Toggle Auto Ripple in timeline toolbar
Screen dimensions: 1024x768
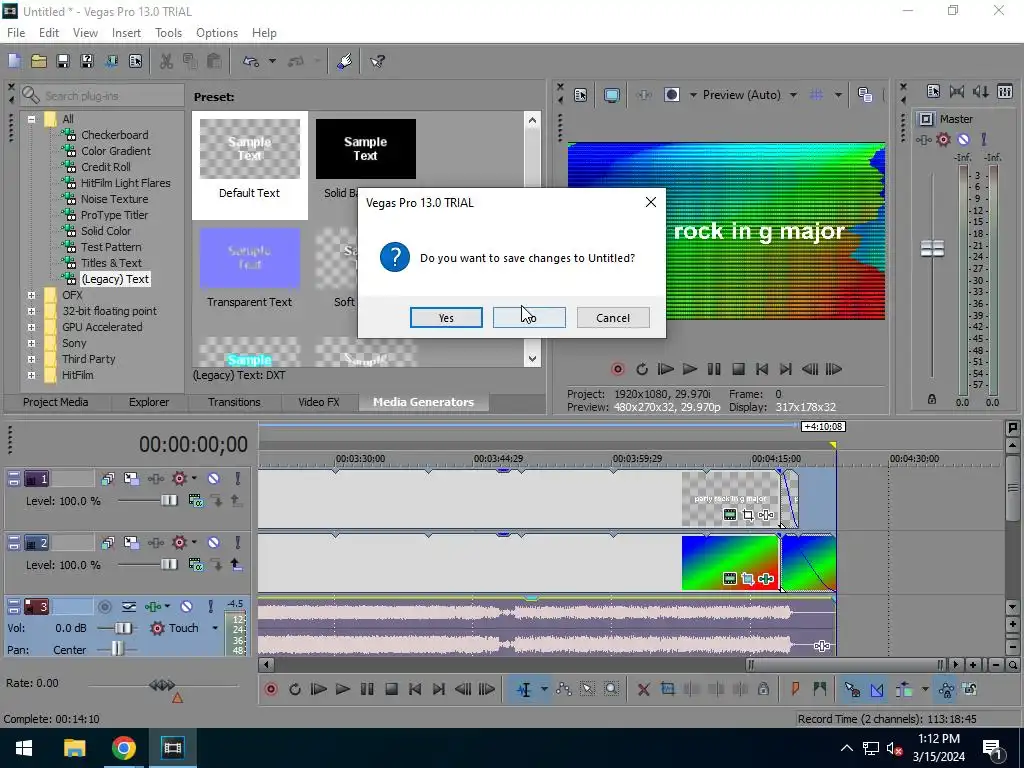click(x=904, y=689)
